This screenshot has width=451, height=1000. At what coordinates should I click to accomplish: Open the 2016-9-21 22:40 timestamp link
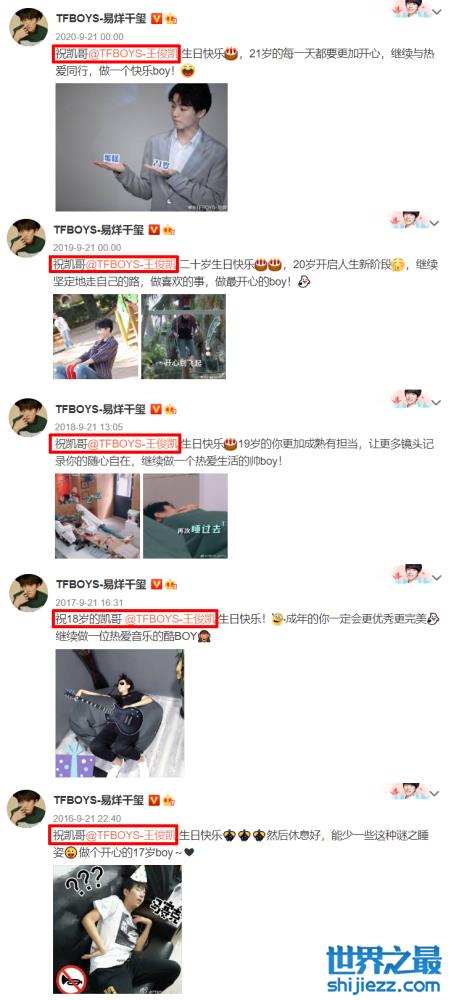(87, 818)
